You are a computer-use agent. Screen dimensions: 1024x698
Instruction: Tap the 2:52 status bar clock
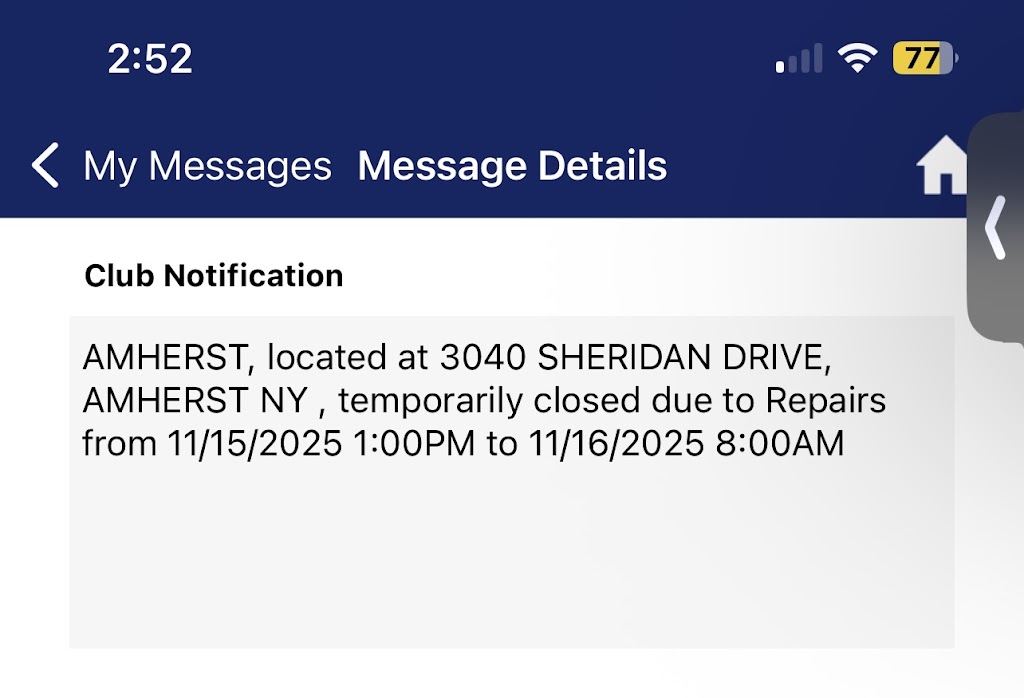click(x=150, y=60)
